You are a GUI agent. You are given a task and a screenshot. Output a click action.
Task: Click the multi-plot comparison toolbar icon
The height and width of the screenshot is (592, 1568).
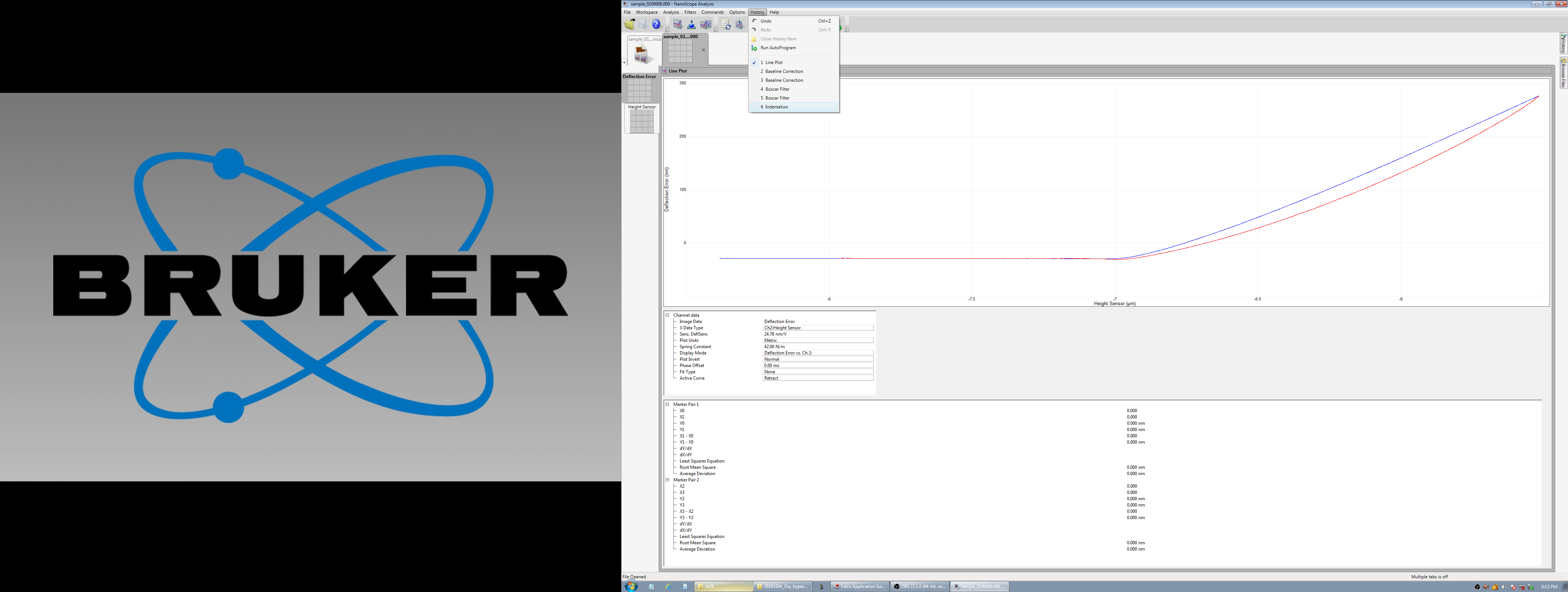coord(706,24)
